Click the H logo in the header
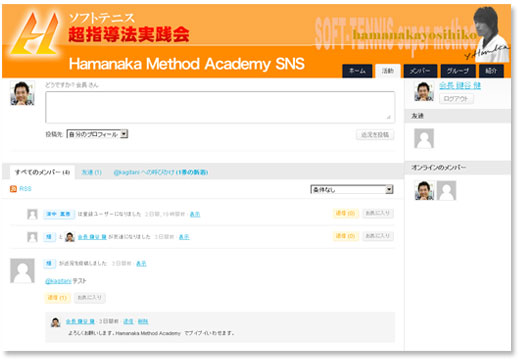Screen dimensions: 520x361 tap(34, 34)
